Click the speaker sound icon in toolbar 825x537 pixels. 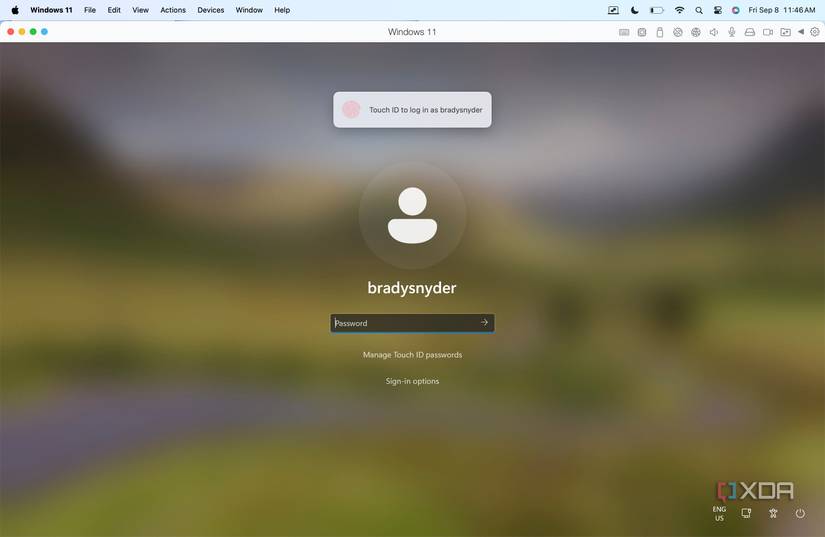coord(713,32)
